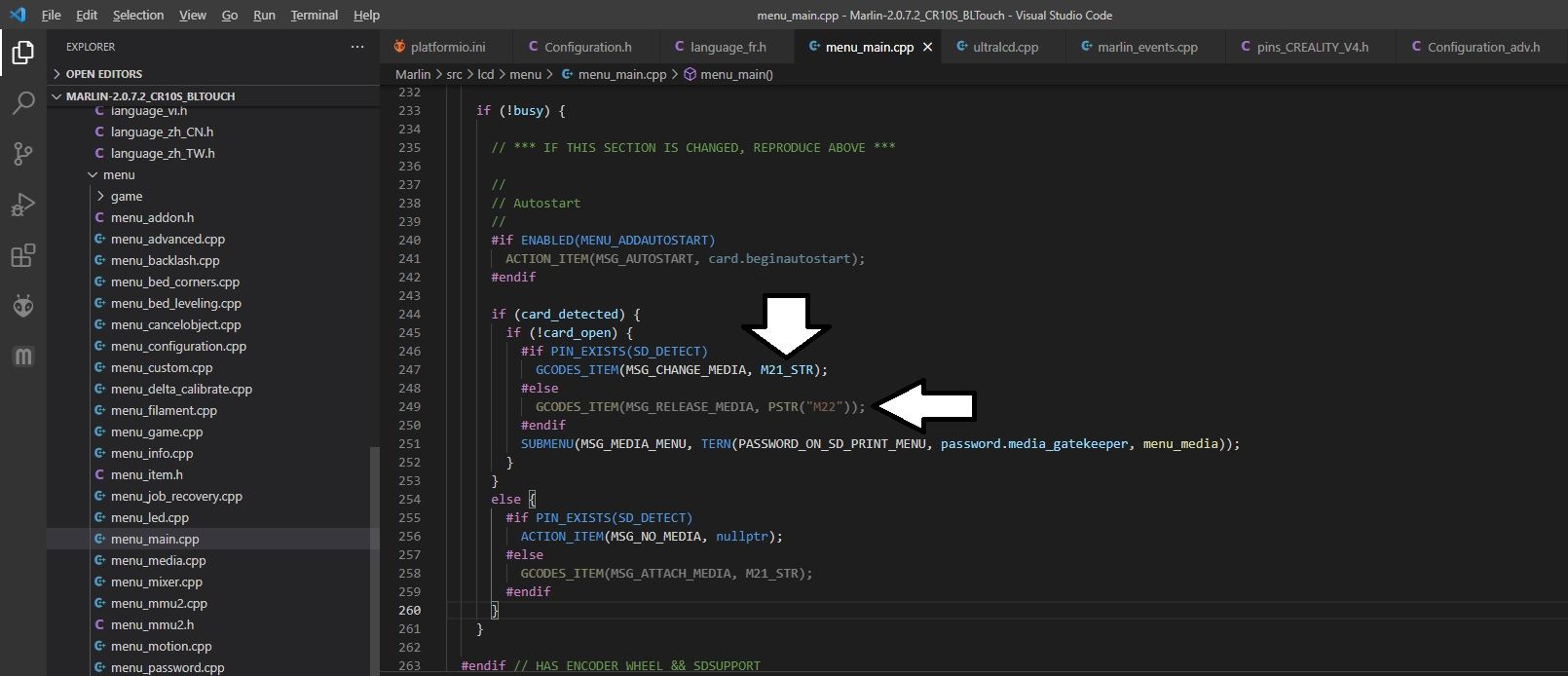Switch to the ultralcd.cpp tab
1568x676 pixels.
tap(1004, 47)
